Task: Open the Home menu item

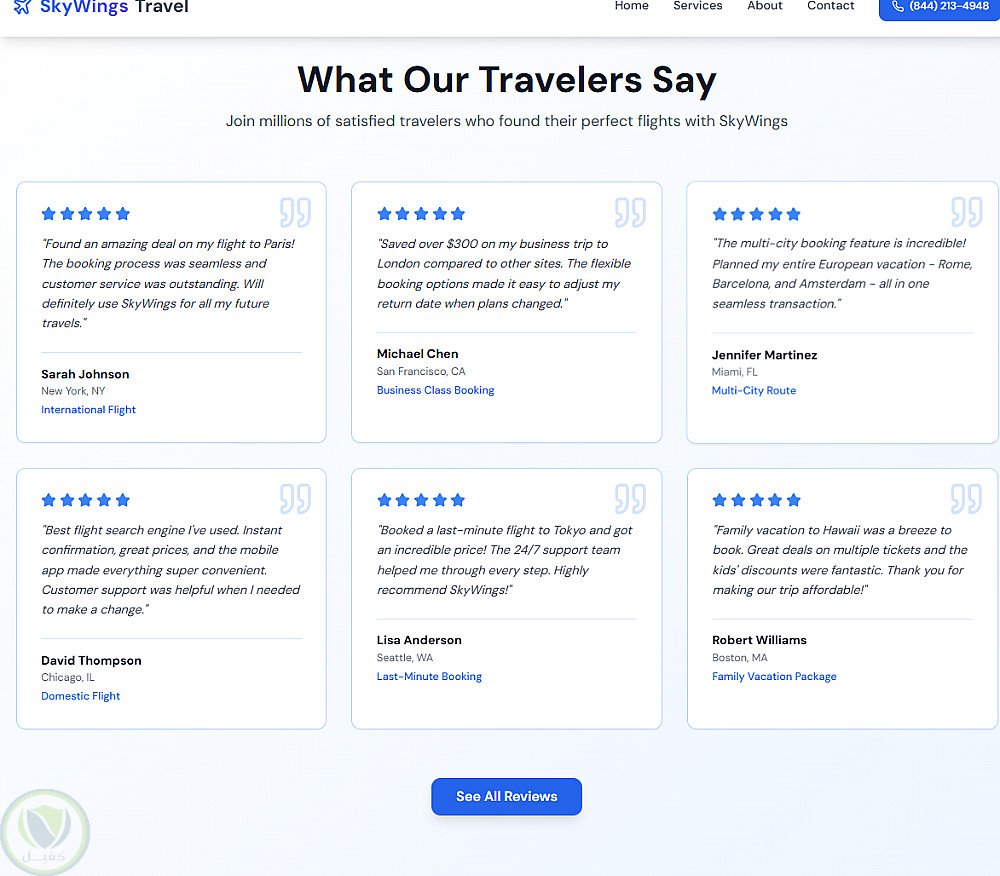Action: [631, 6]
